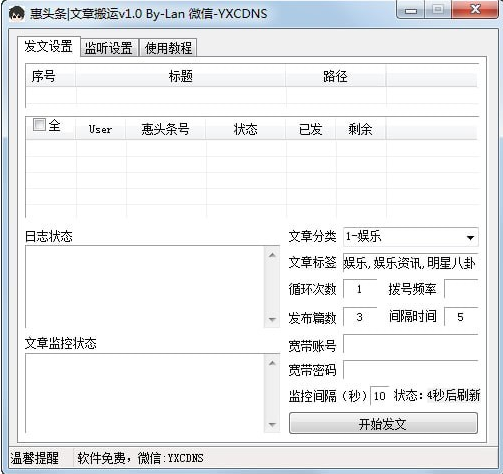Click the 监控间隔 seconds field

tap(380, 396)
